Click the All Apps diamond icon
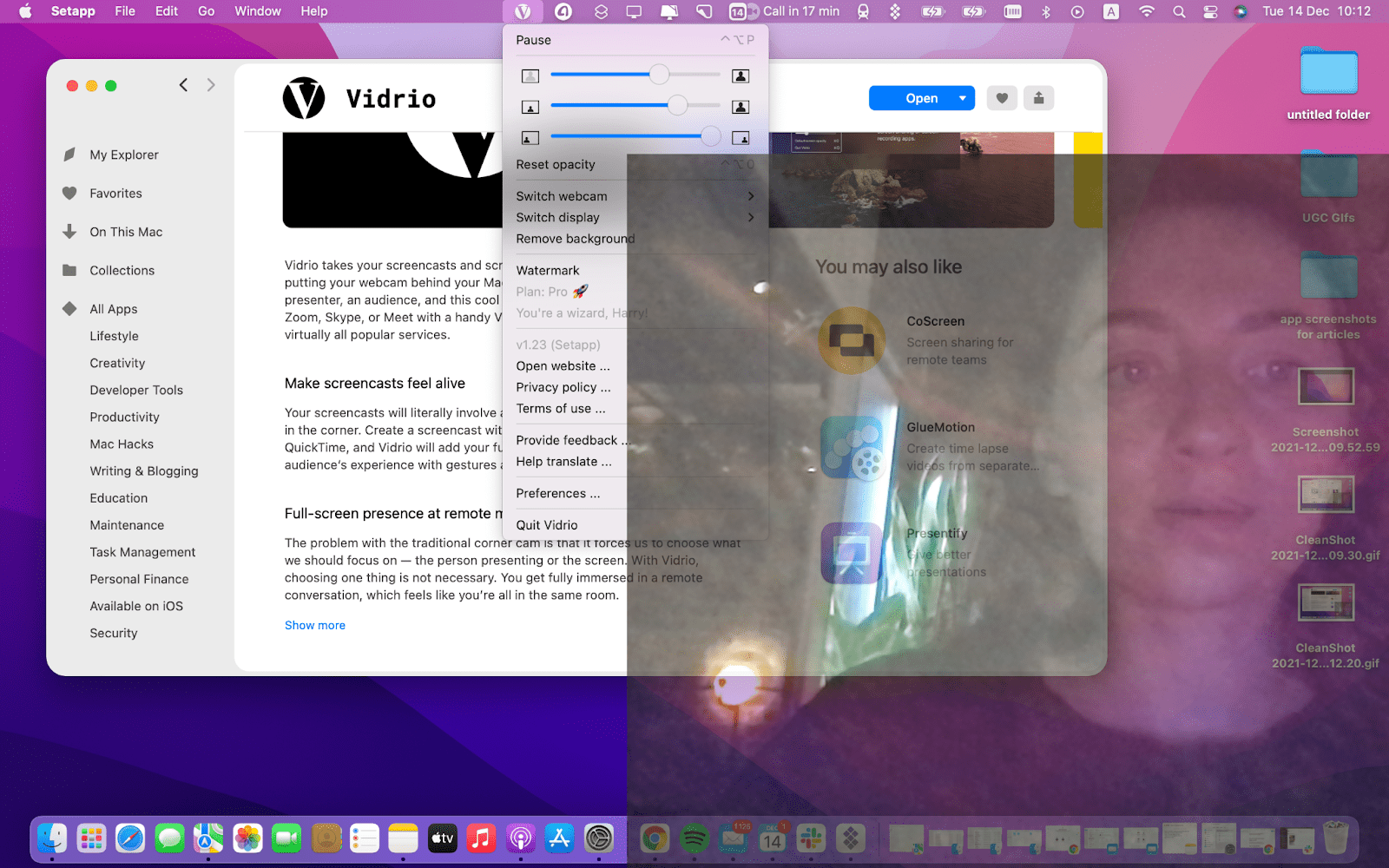Screen dimensions: 1389x868 click(x=69, y=309)
